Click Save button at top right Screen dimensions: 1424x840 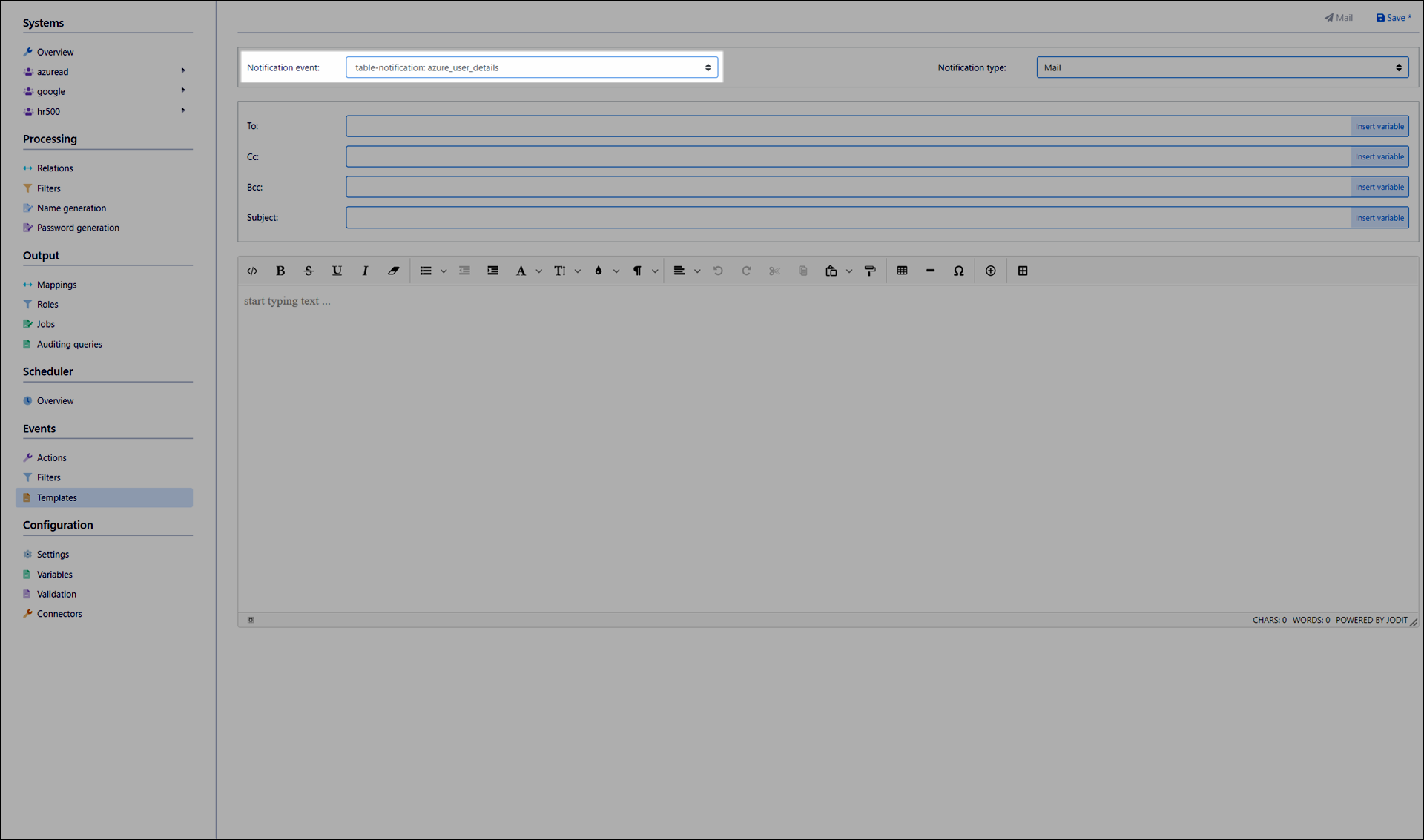(1394, 18)
